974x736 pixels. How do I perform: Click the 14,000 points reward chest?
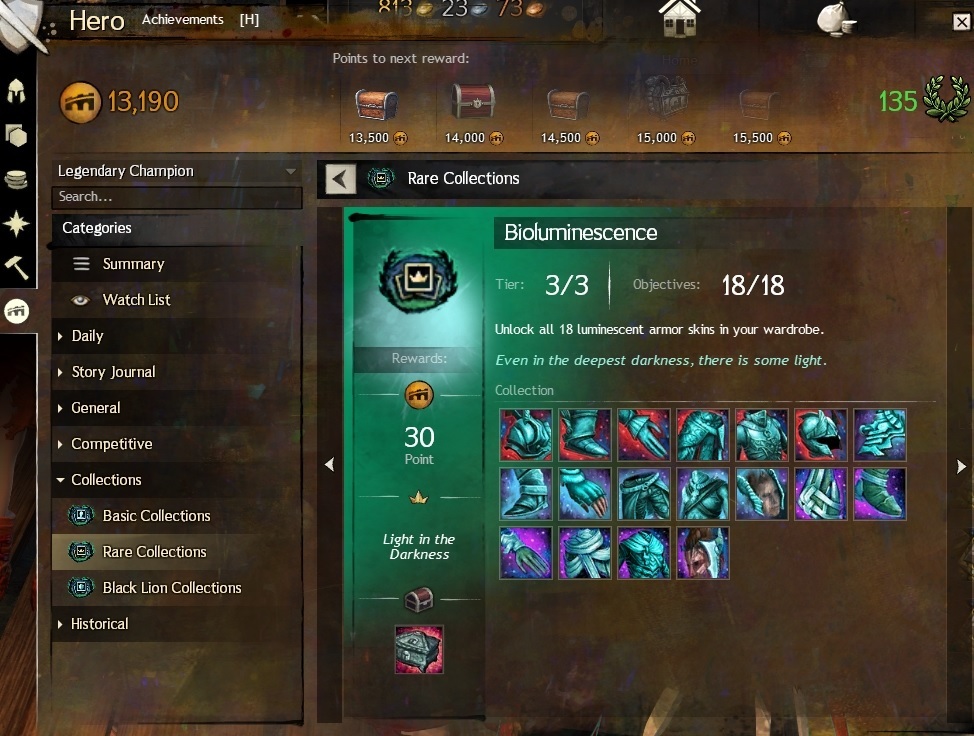[473, 101]
